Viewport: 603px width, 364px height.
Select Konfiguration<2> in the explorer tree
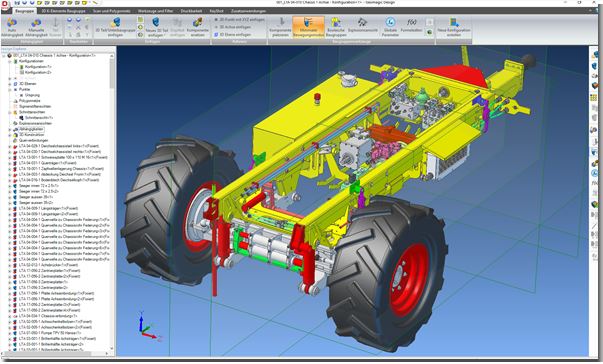[38, 72]
